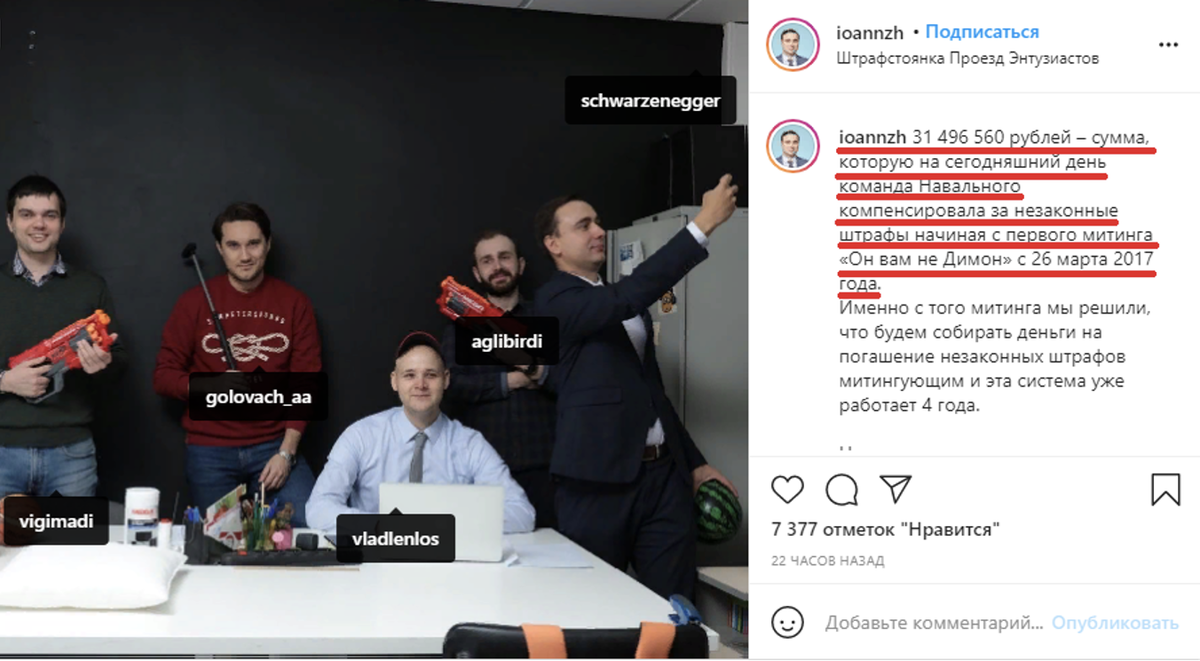View 7 377 likes list
This screenshot has width=1200, height=661.
coord(886,529)
